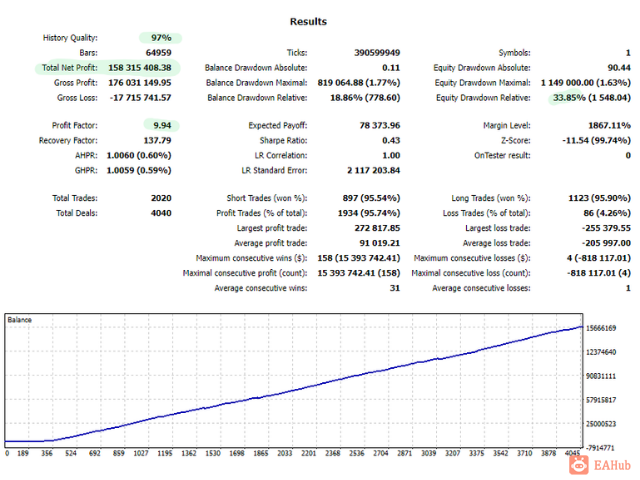640x480 pixels.
Task: Select the Profit Factor value 9.94
Action: coord(162,125)
